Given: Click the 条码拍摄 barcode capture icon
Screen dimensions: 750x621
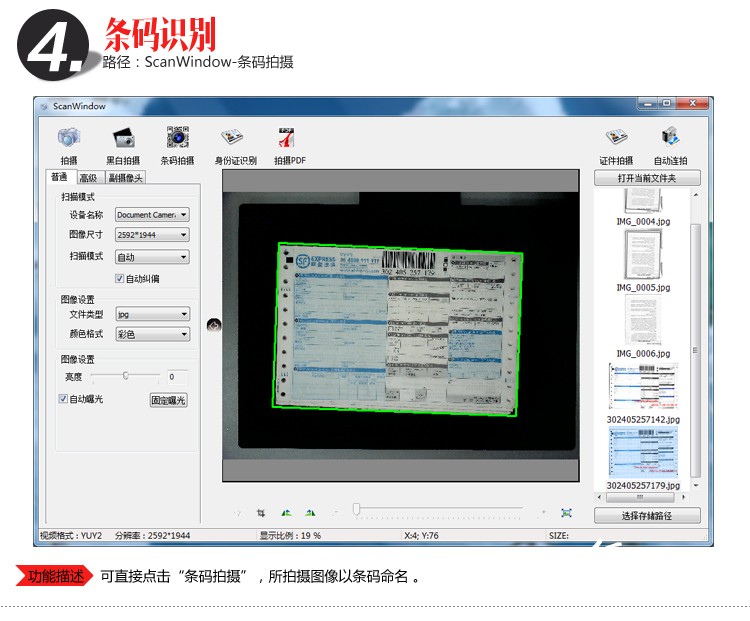Looking at the screenshot, I should coord(177,139).
